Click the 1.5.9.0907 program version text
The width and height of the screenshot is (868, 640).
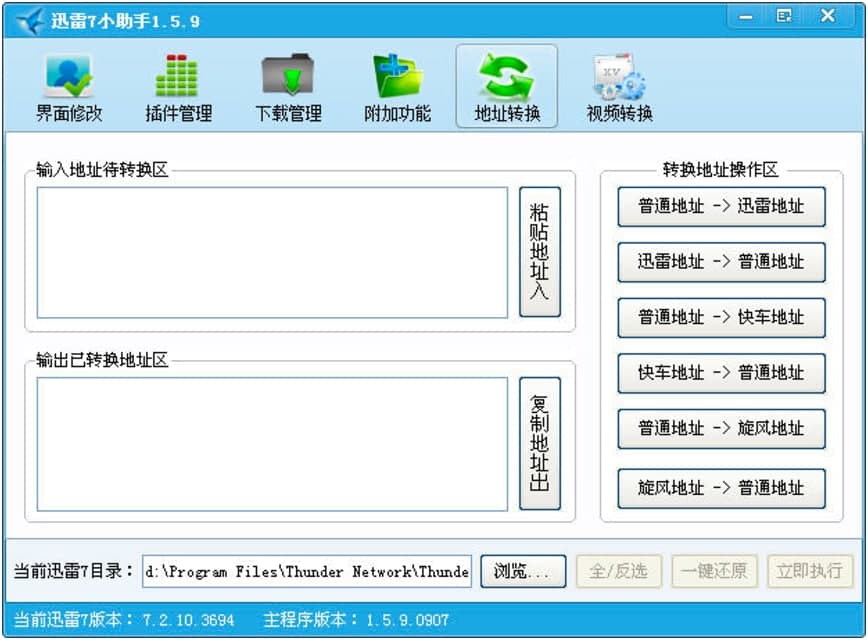click(x=407, y=620)
